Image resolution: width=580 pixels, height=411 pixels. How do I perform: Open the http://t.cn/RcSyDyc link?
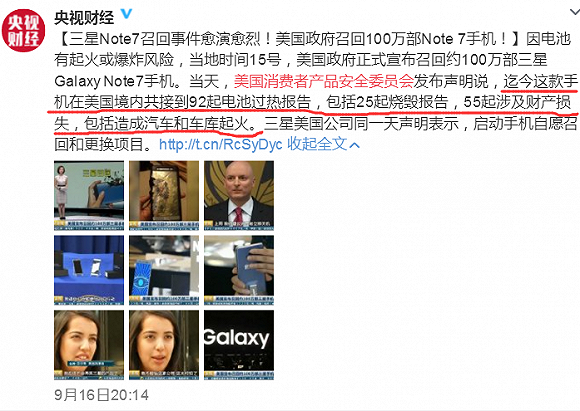(x=220, y=144)
